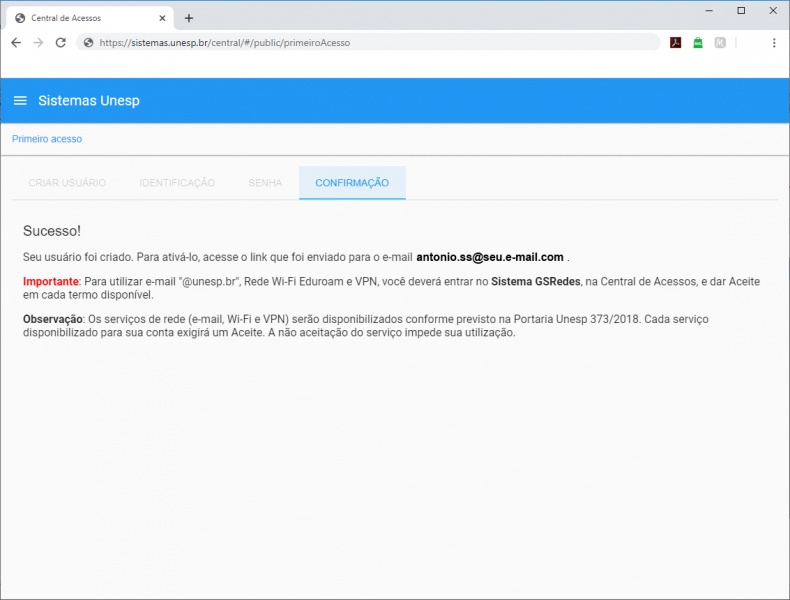This screenshot has width=790, height=600.
Task: Click the Sistemas Unesp header title
Action: [x=89, y=101]
